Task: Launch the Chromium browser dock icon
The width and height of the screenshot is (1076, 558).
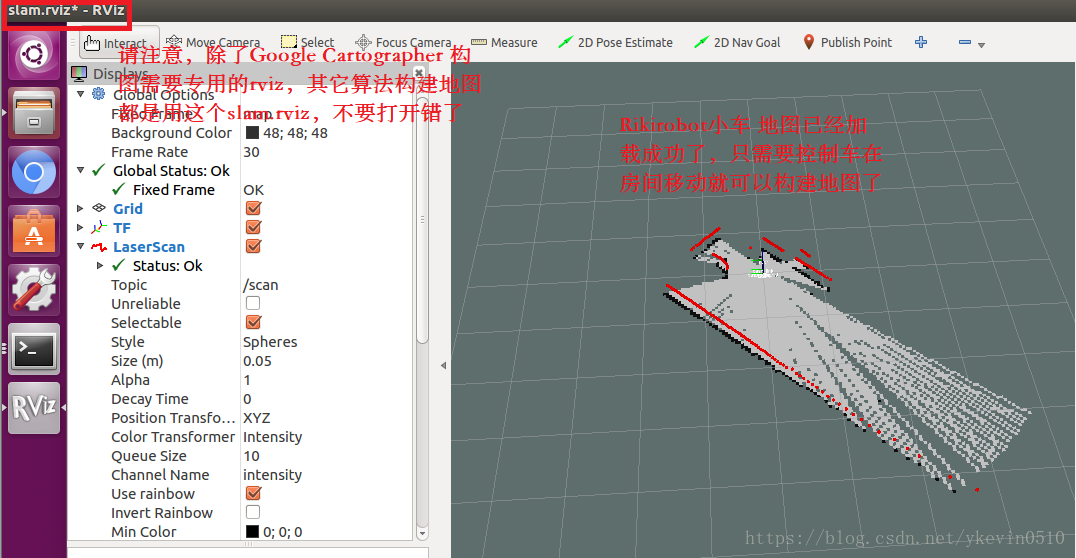Action: click(34, 172)
